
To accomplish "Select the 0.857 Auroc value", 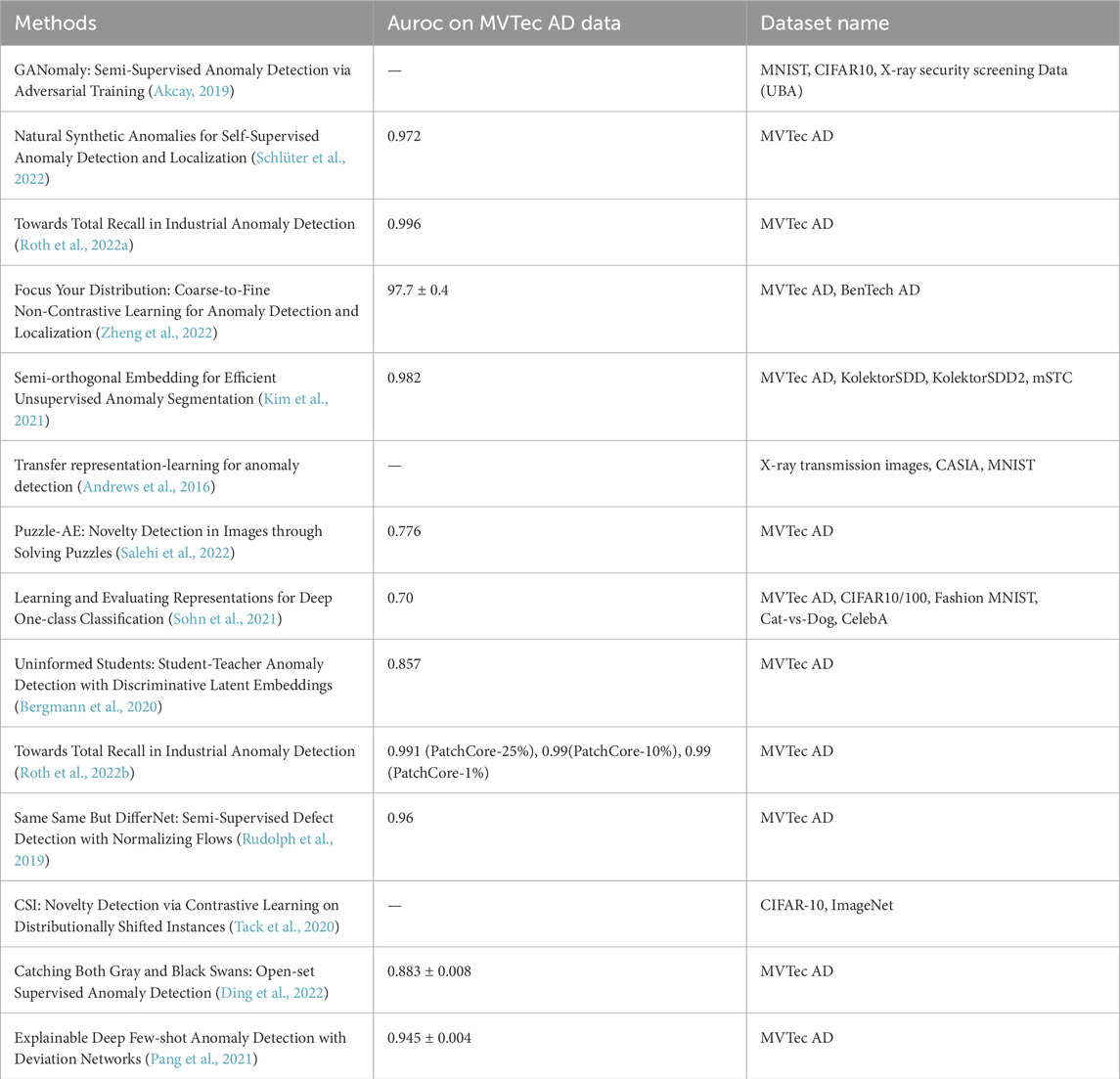I will [404, 664].
